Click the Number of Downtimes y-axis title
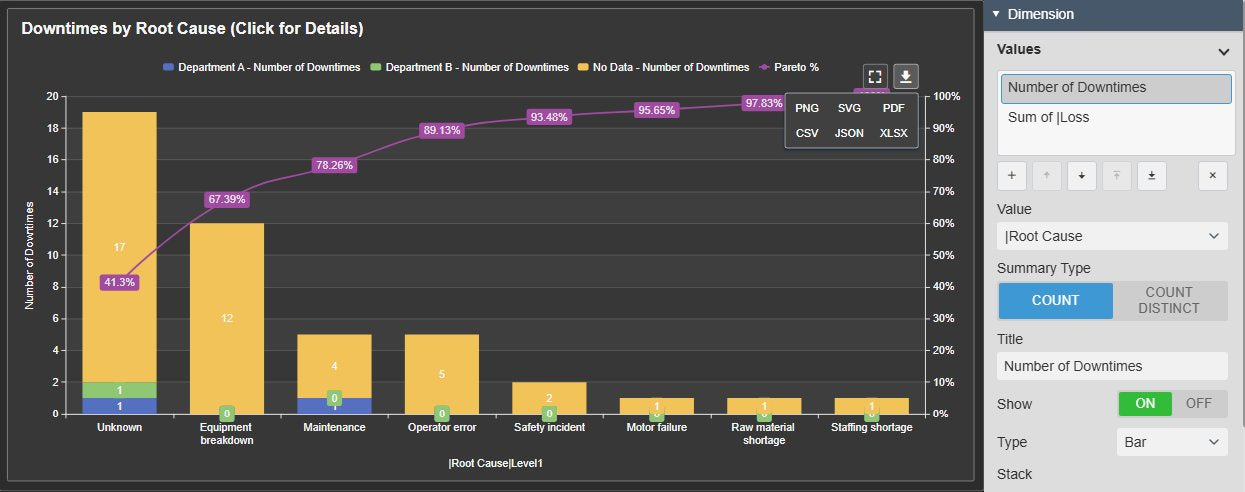The width and height of the screenshot is (1245, 492). tap(30, 255)
